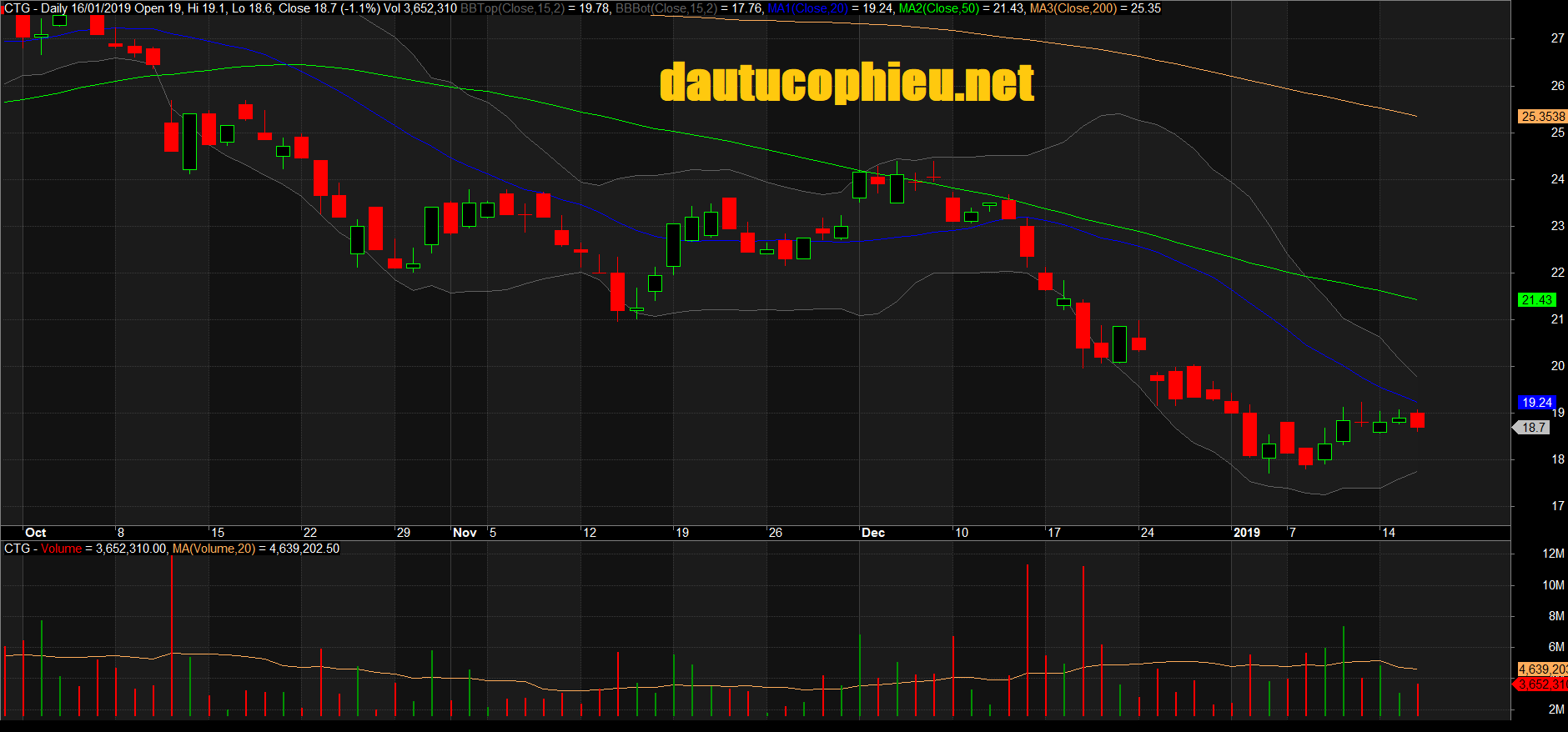Select the MA3(Close,200) indicator label
The height and width of the screenshot is (732, 1568).
[1073, 8]
